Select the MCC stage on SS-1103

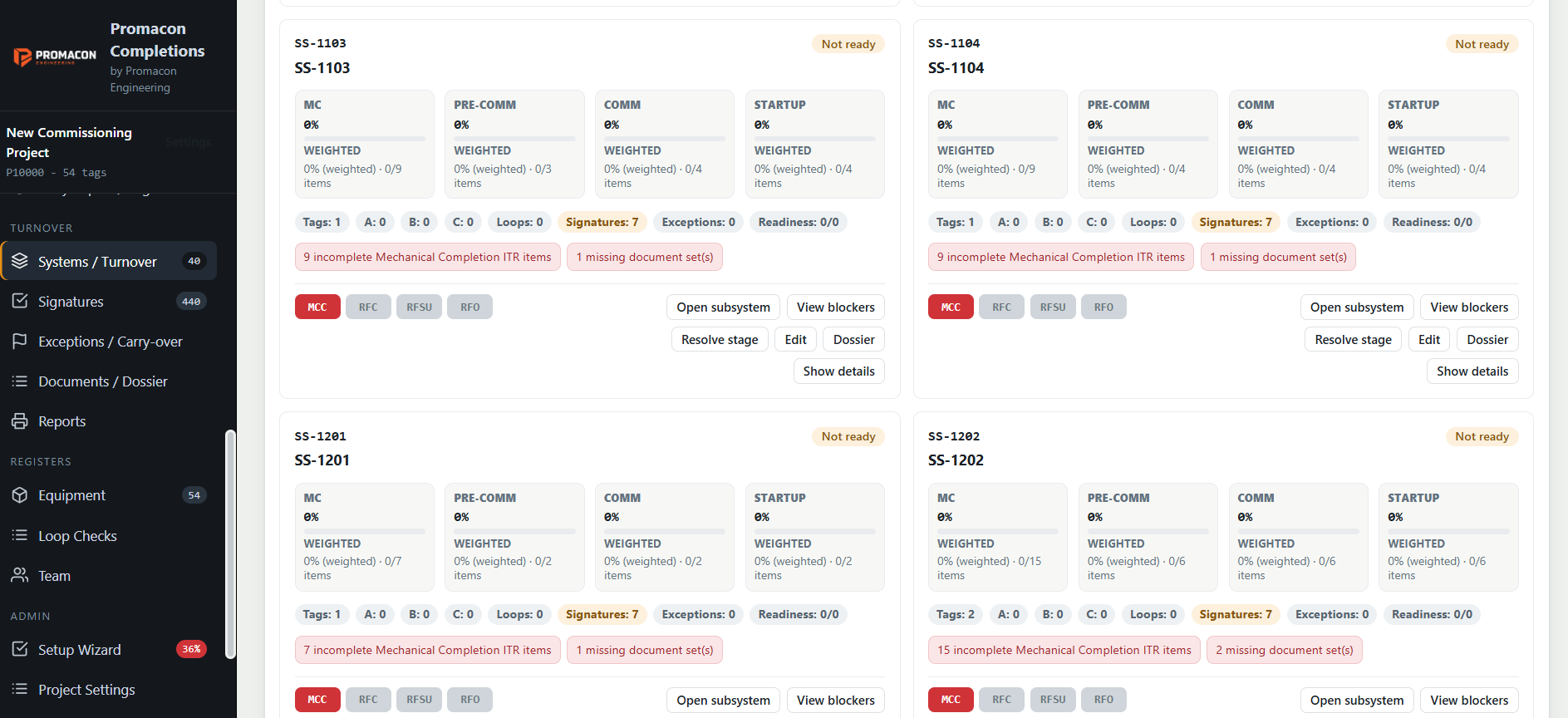pyautogui.click(x=317, y=307)
